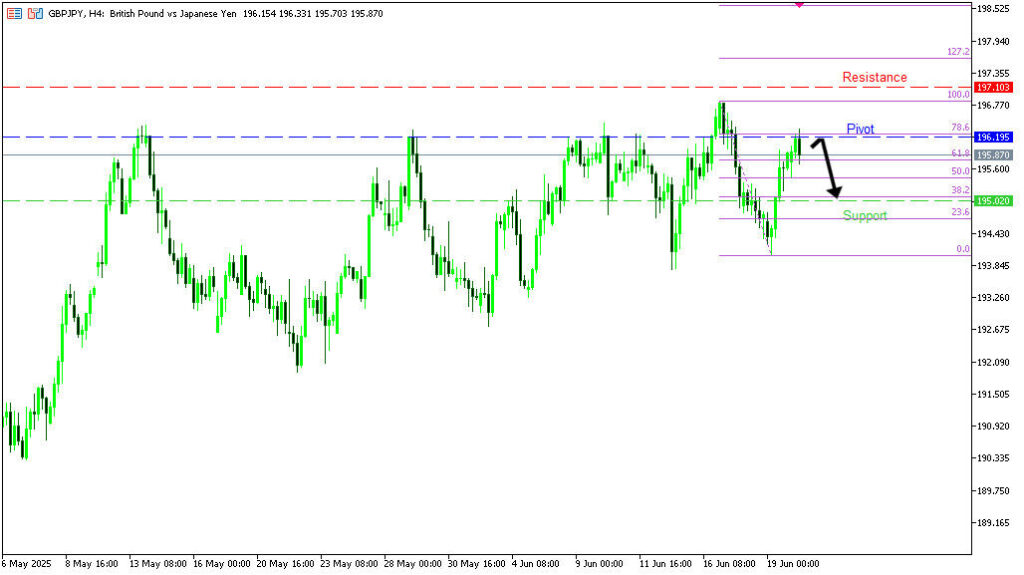1024x575 pixels.
Task: Click the red Resistance label
Action: tap(874, 77)
